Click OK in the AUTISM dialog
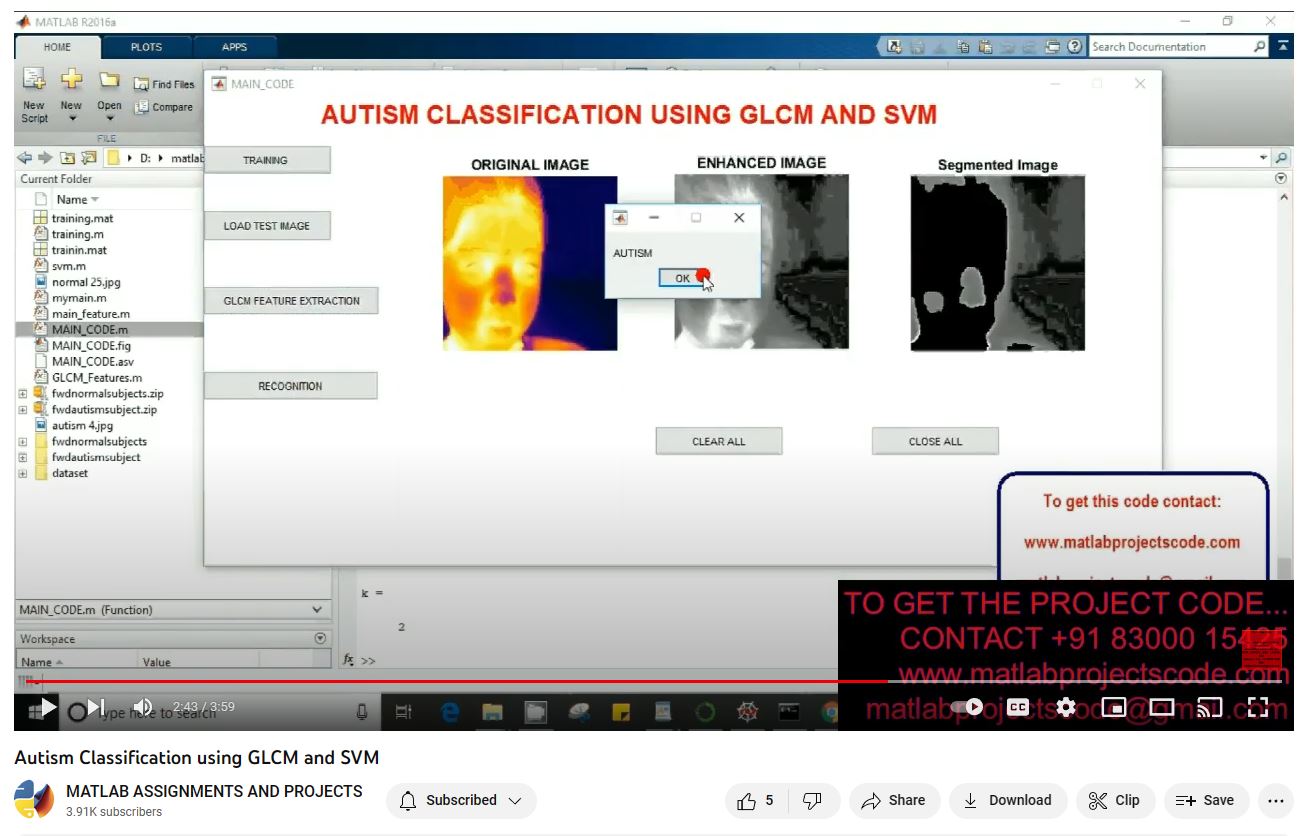 [x=682, y=278]
